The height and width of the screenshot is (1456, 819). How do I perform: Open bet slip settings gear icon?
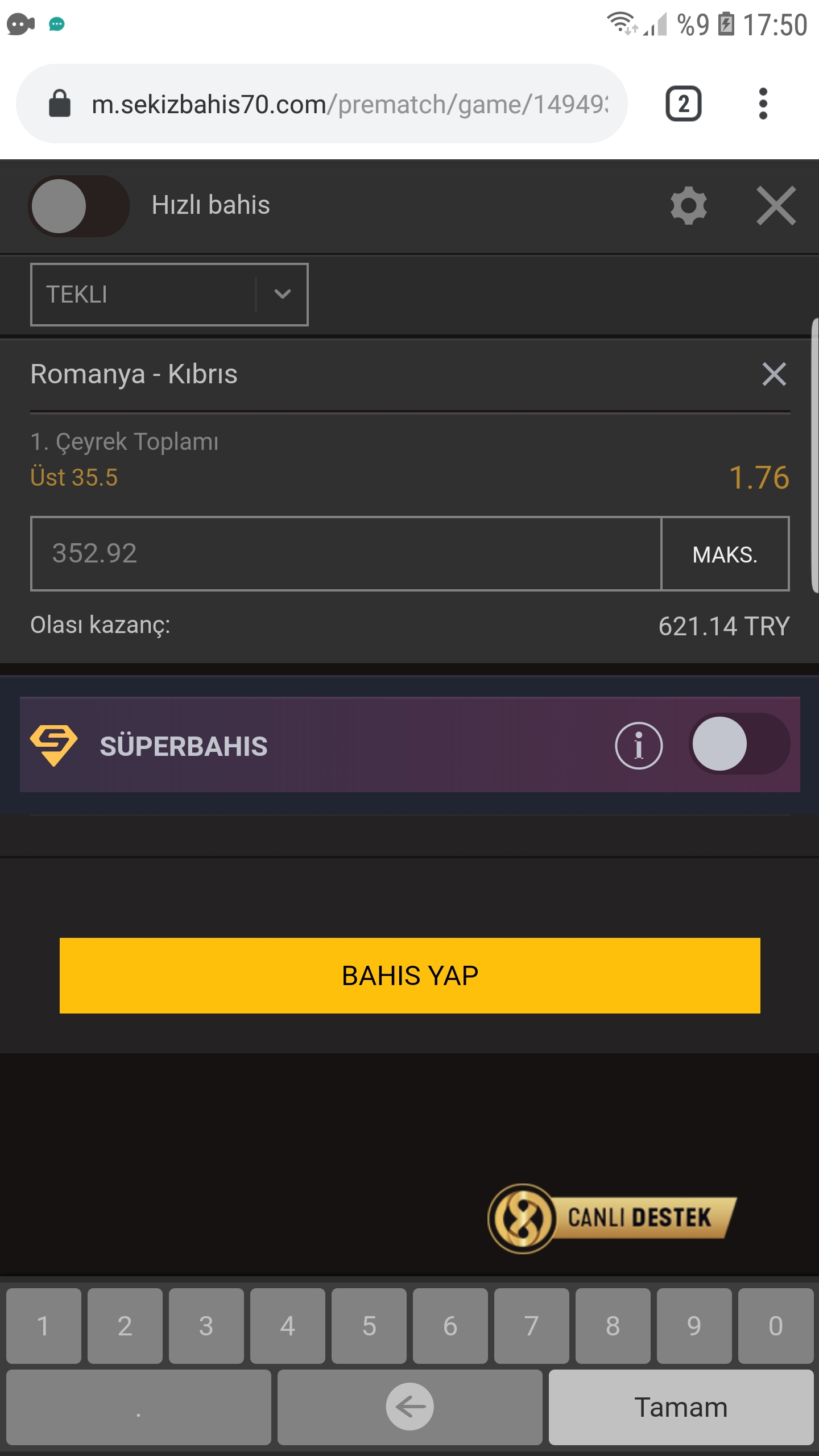click(x=688, y=205)
